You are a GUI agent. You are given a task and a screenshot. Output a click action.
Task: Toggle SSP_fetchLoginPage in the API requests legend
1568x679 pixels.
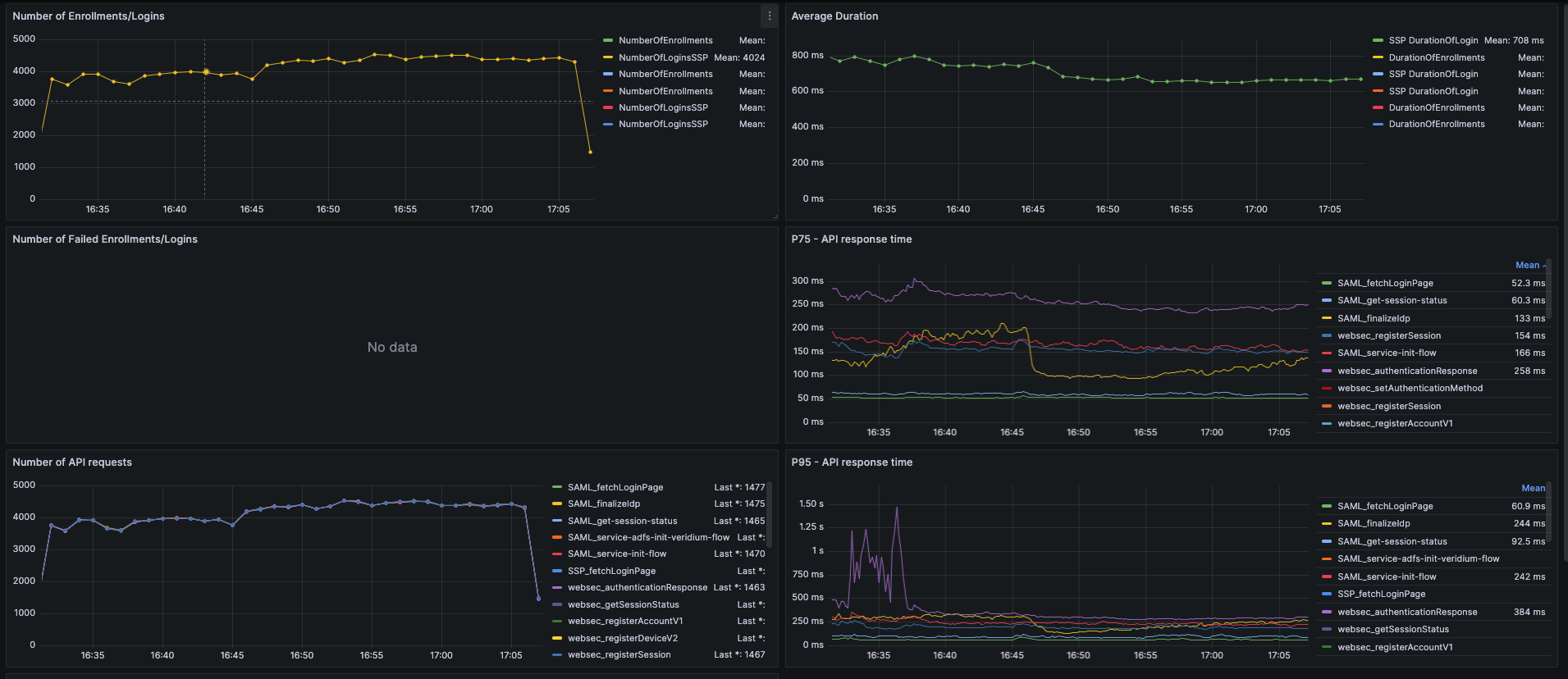611,571
